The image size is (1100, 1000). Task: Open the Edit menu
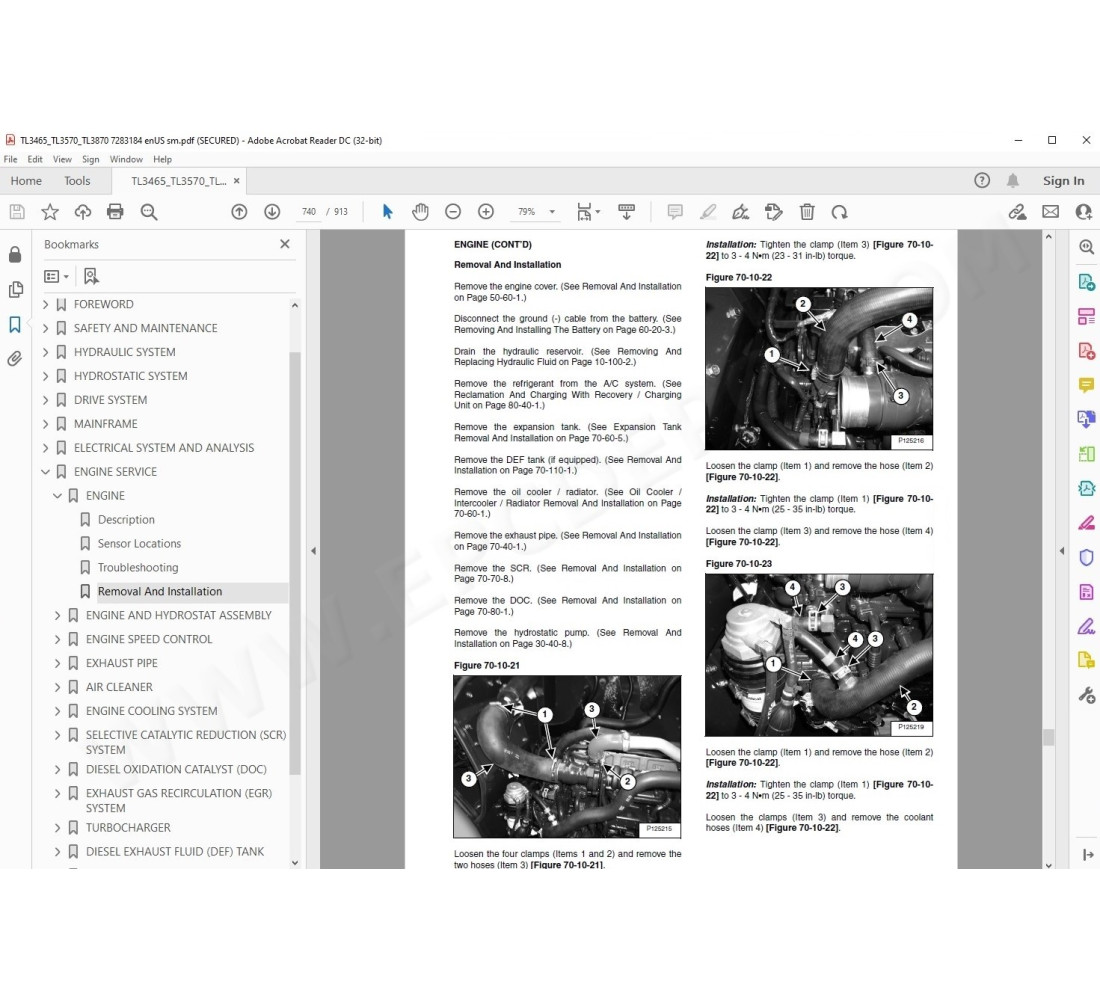pos(35,159)
